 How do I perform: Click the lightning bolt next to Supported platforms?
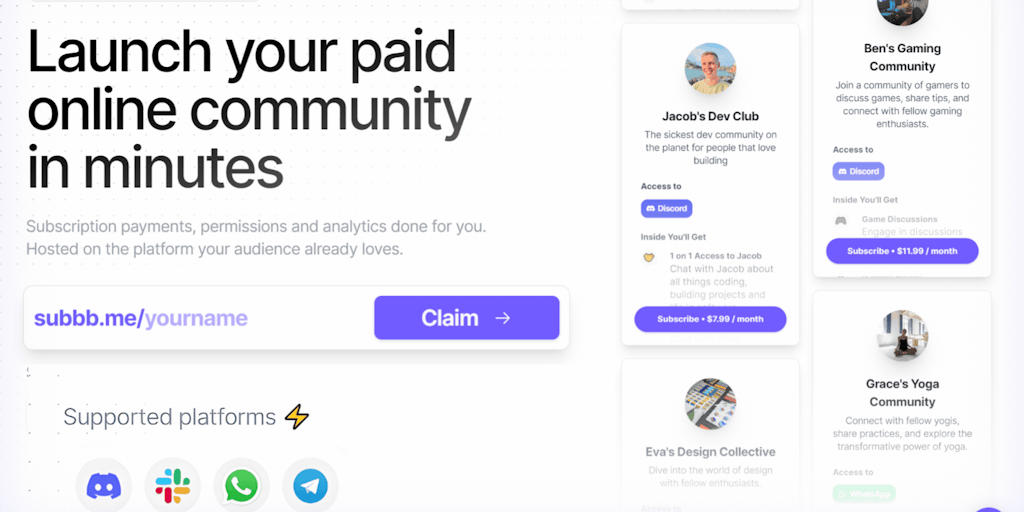[296, 417]
